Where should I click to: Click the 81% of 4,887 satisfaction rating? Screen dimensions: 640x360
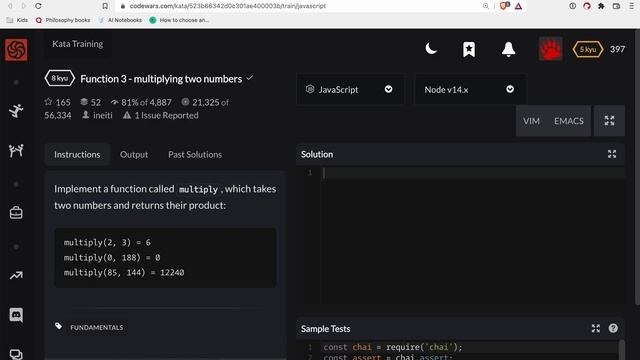click(x=141, y=102)
